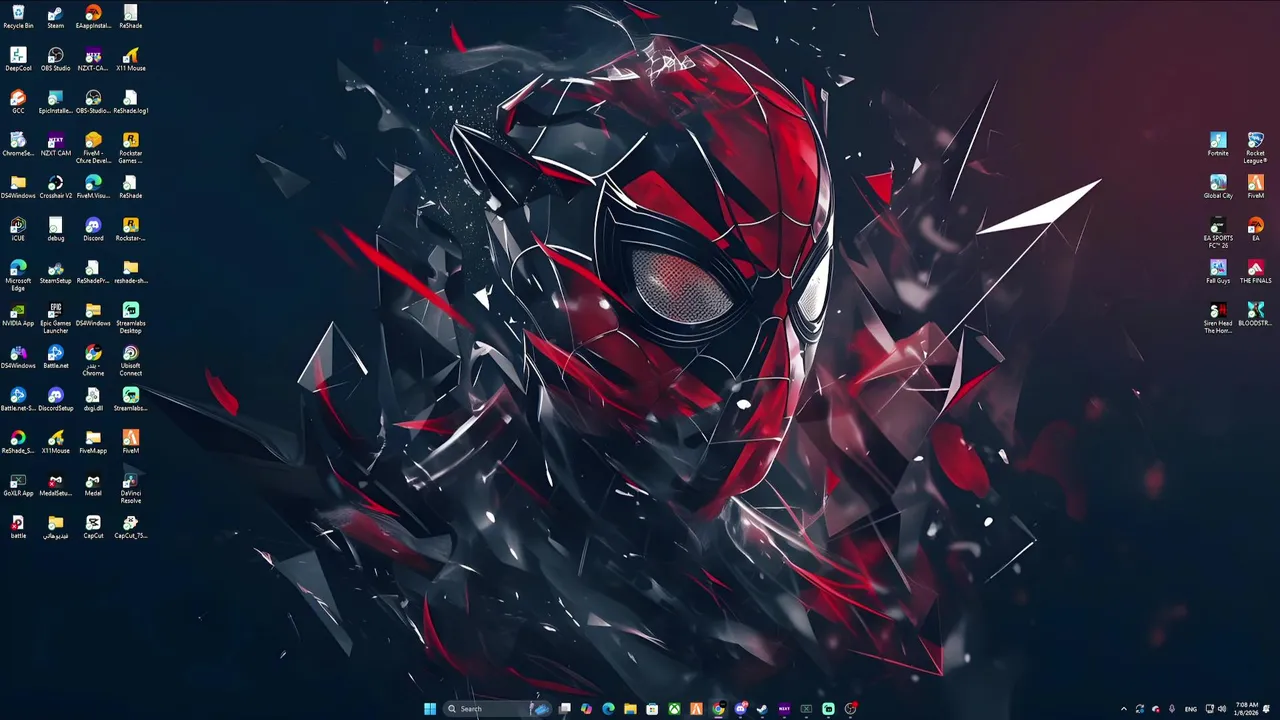The height and width of the screenshot is (720, 1280).
Task: Select the EA SPORTS FC 26 shortcut
Action: [1217, 233]
